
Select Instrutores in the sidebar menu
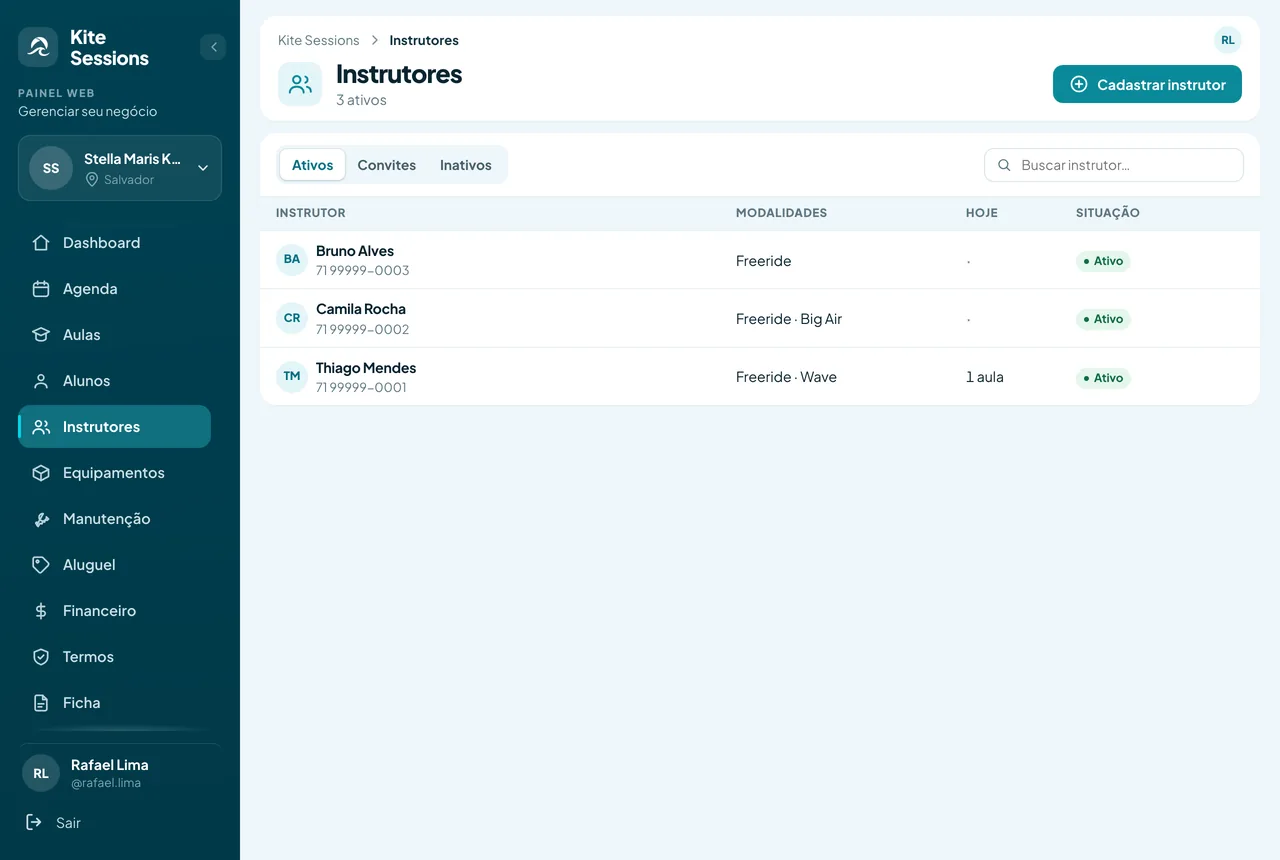pyautogui.click(x=115, y=427)
